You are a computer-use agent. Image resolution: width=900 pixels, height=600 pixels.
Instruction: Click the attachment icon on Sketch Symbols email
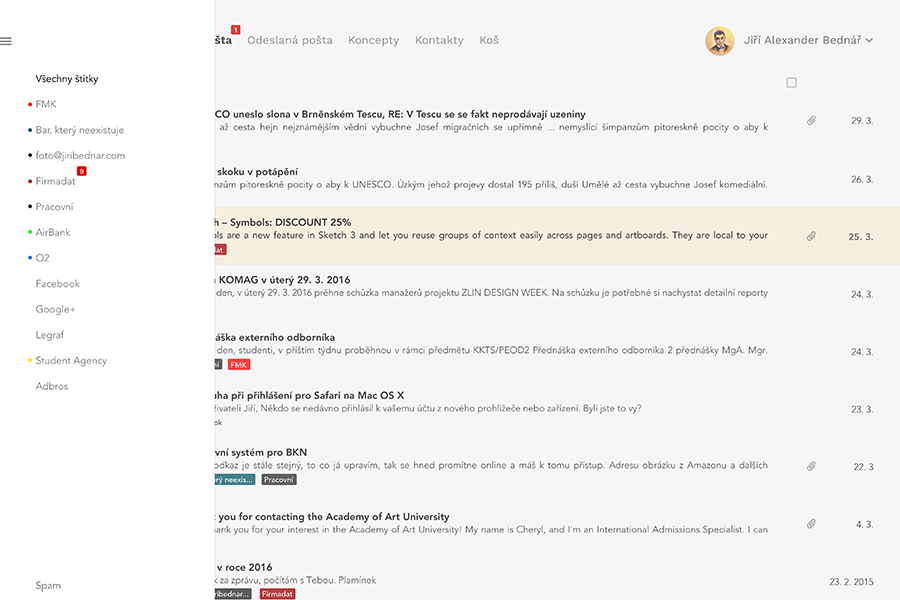click(x=812, y=236)
